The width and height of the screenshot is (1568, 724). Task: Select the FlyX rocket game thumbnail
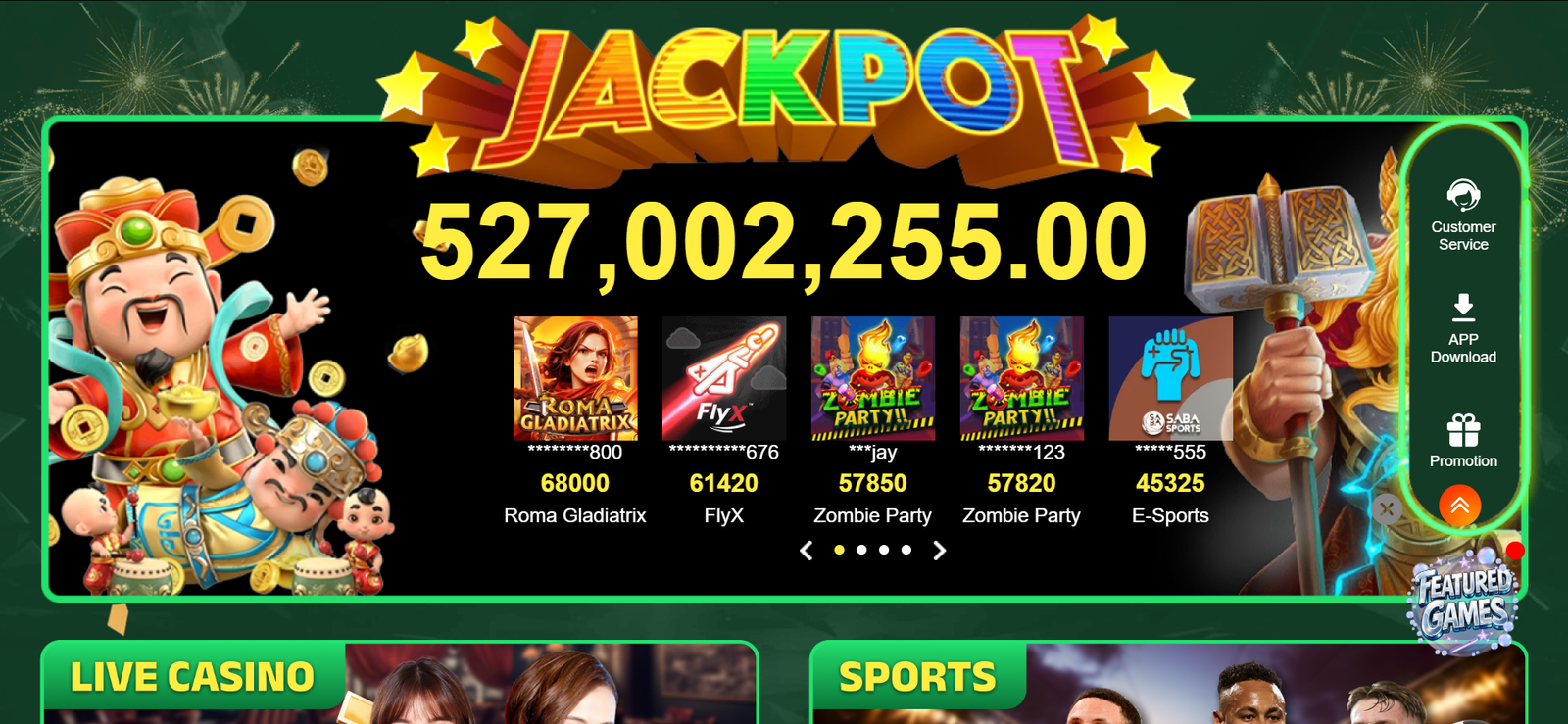724,378
